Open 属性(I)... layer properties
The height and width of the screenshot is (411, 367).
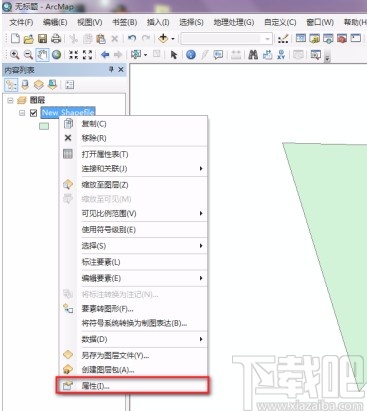(x=134, y=386)
